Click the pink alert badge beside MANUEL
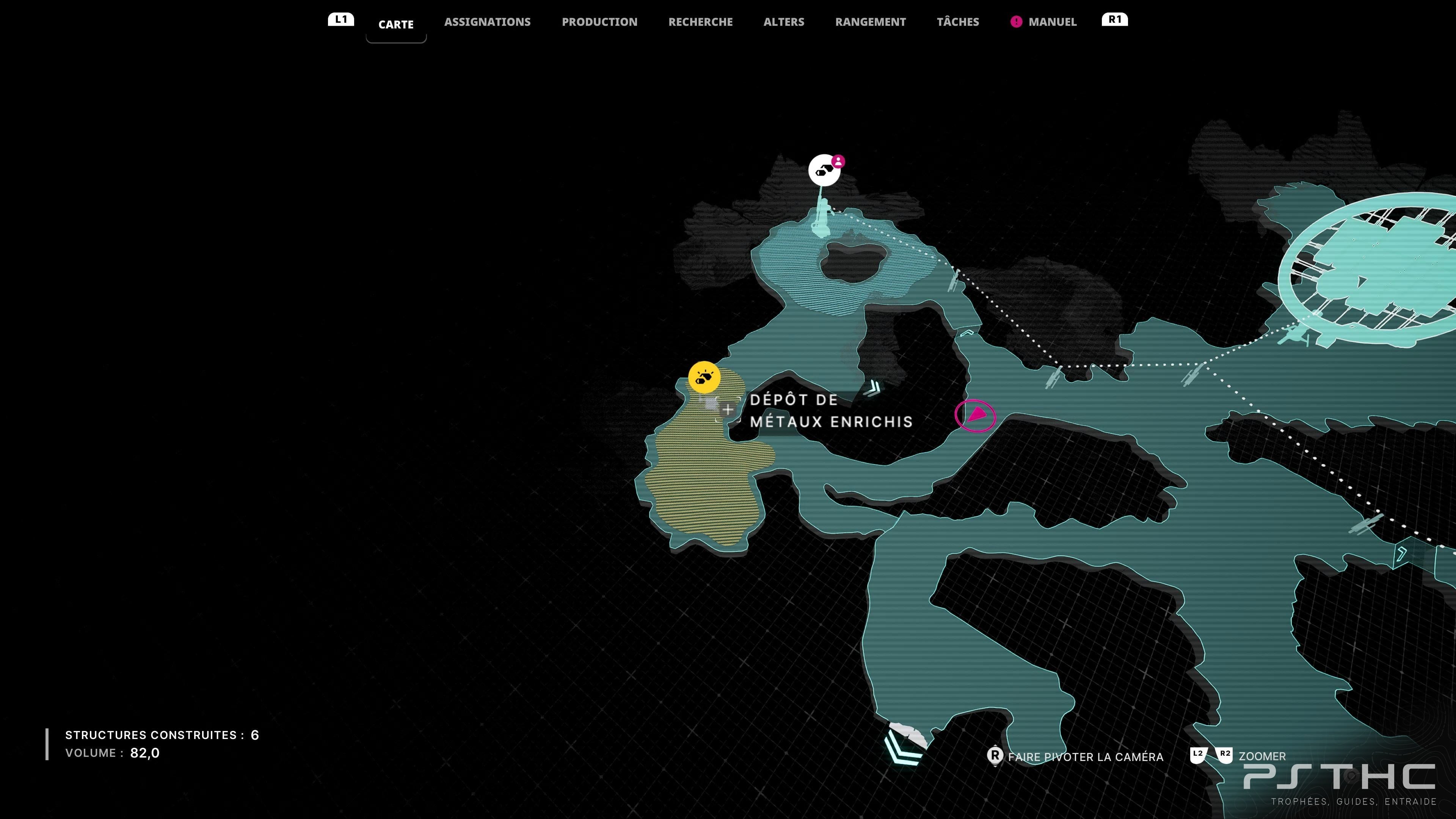 [x=1016, y=22]
